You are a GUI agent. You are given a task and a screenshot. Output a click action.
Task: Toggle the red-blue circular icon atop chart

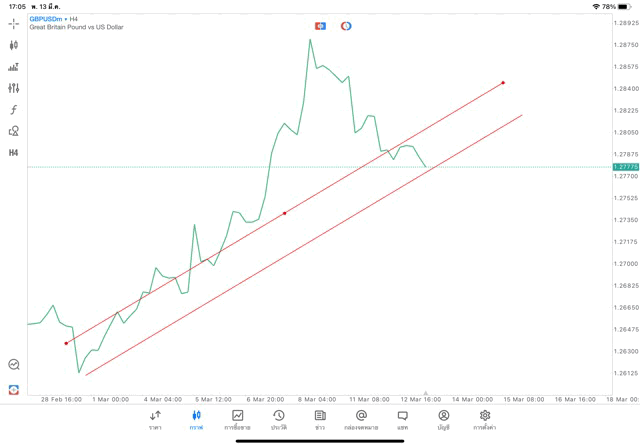coord(346,26)
